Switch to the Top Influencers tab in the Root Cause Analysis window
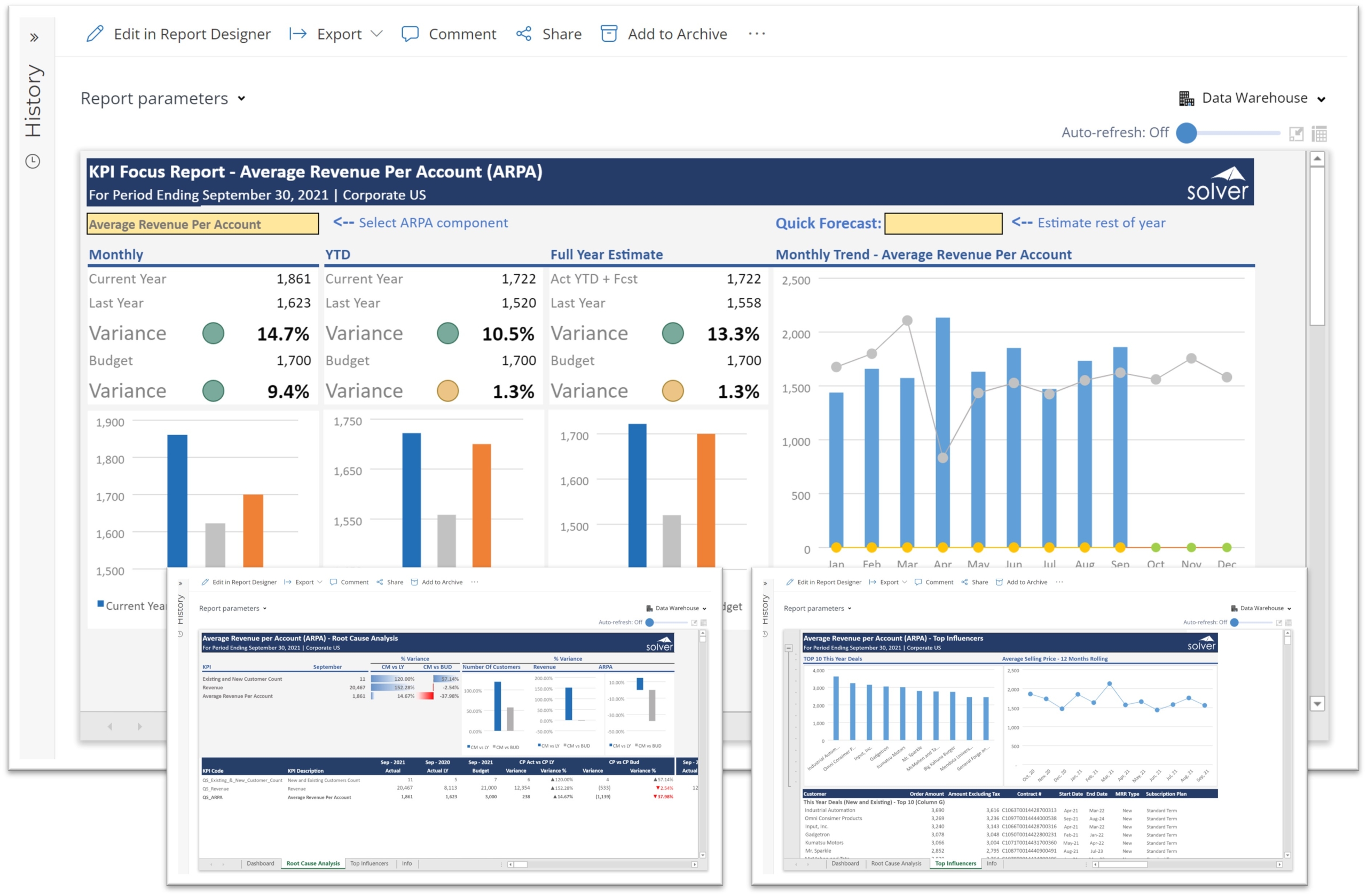Screen dimensions: 1367x896 pyautogui.click(x=369, y=863)
